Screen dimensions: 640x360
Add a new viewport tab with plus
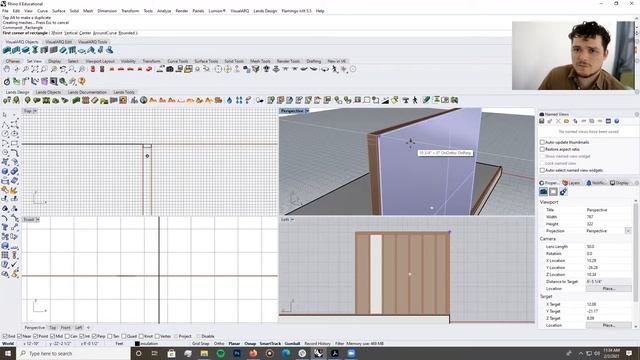pyautogui.click(x=89, y=327)
